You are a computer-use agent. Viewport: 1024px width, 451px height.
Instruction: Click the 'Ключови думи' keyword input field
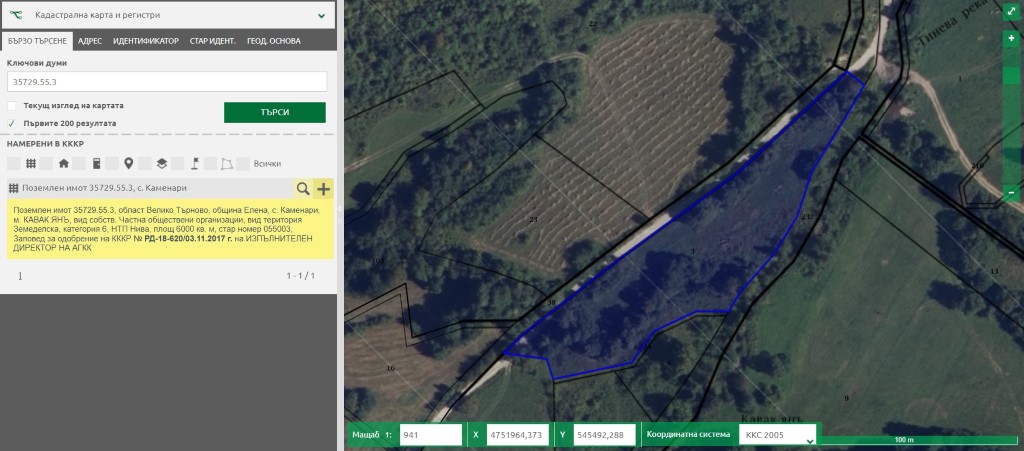click(167, 82)
